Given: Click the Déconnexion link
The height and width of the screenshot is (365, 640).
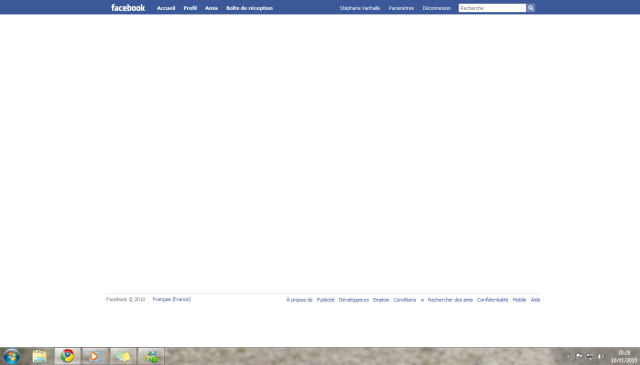Looking at the screenshot, I should 437,8.
